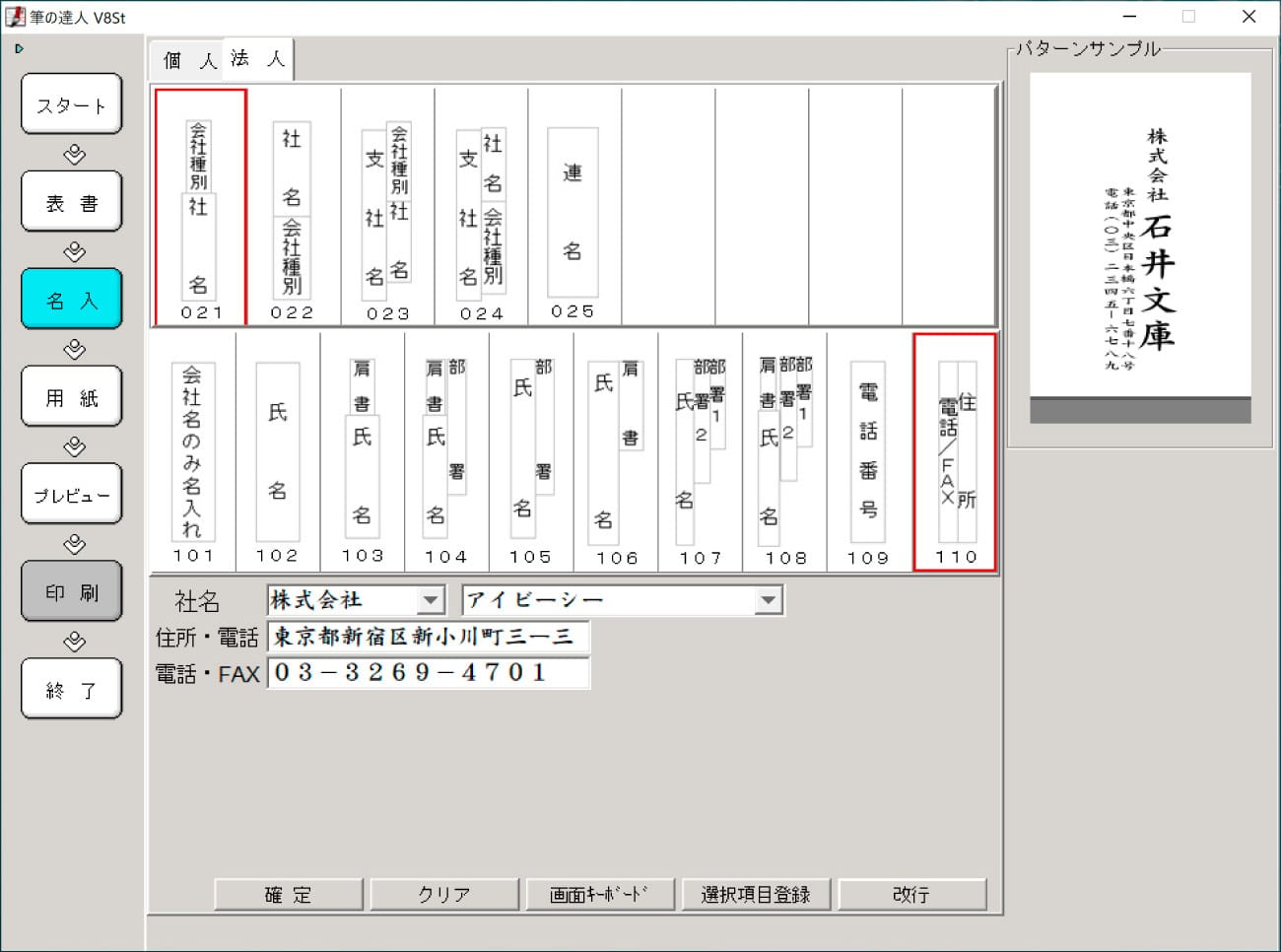Image resolution: width=1281 pixels, height=952 pixels.
Task: Click the 確定 button
Action: [x=289, y=894]
